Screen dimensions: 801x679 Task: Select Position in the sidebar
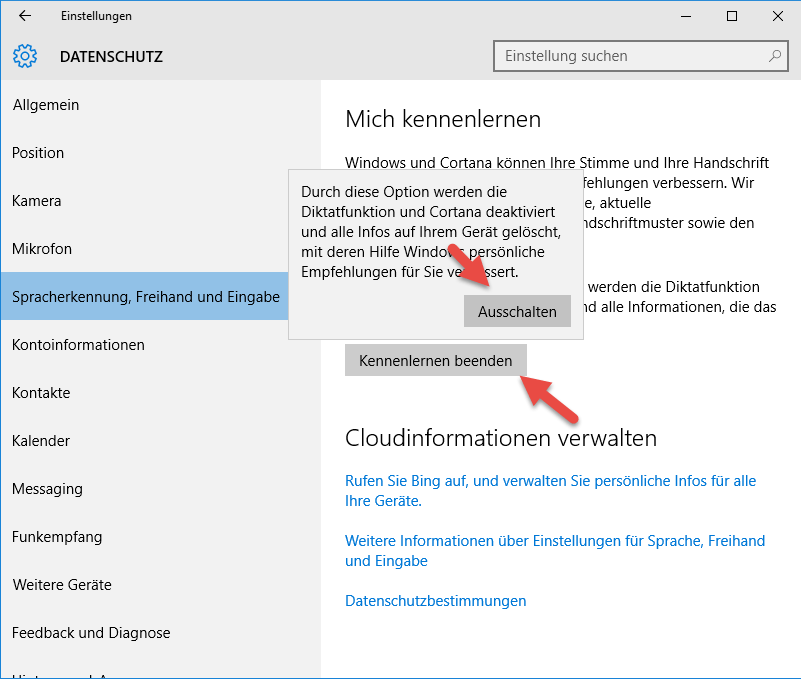click(x=38, y=153)
